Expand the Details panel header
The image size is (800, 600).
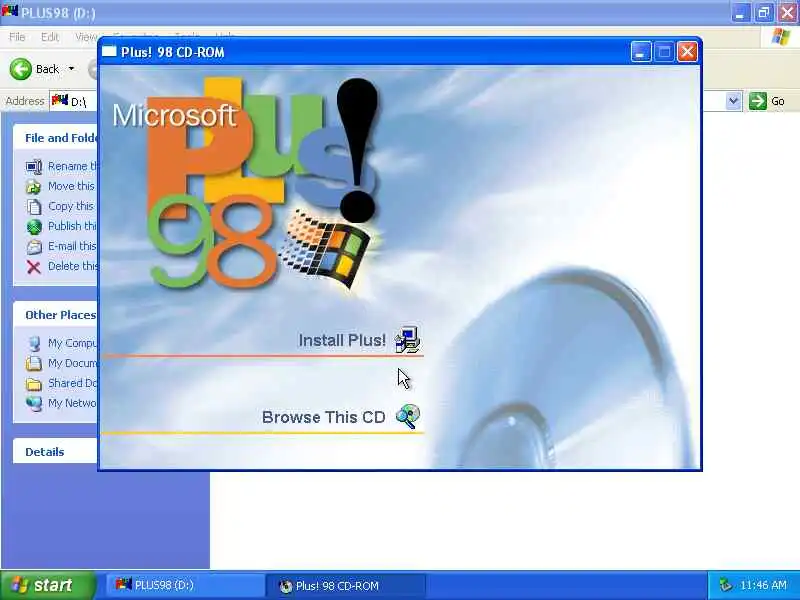pyautogui.click(x=55, y=452)
